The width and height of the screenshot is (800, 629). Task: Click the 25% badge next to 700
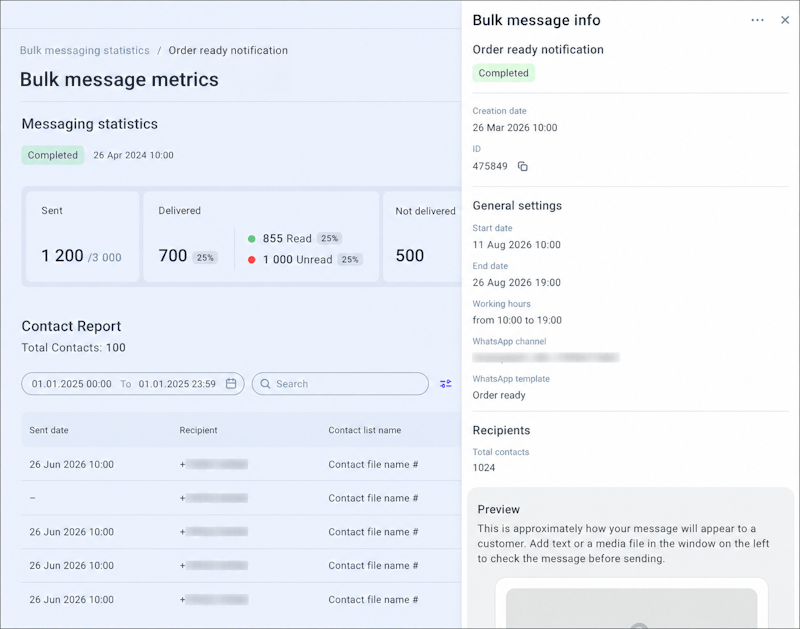click(x=205, y=258)
